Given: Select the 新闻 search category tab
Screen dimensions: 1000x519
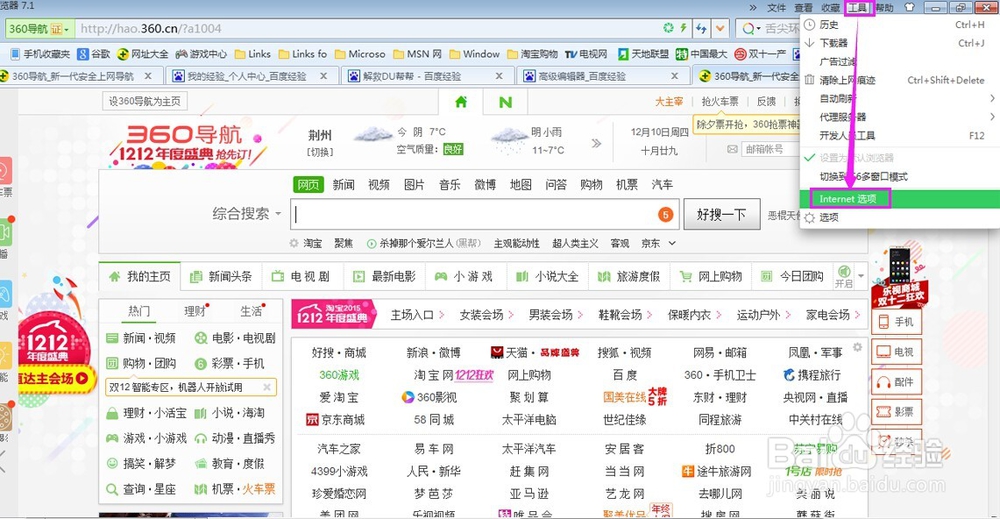Looking at the screenshot, I should tap(343, 184).
